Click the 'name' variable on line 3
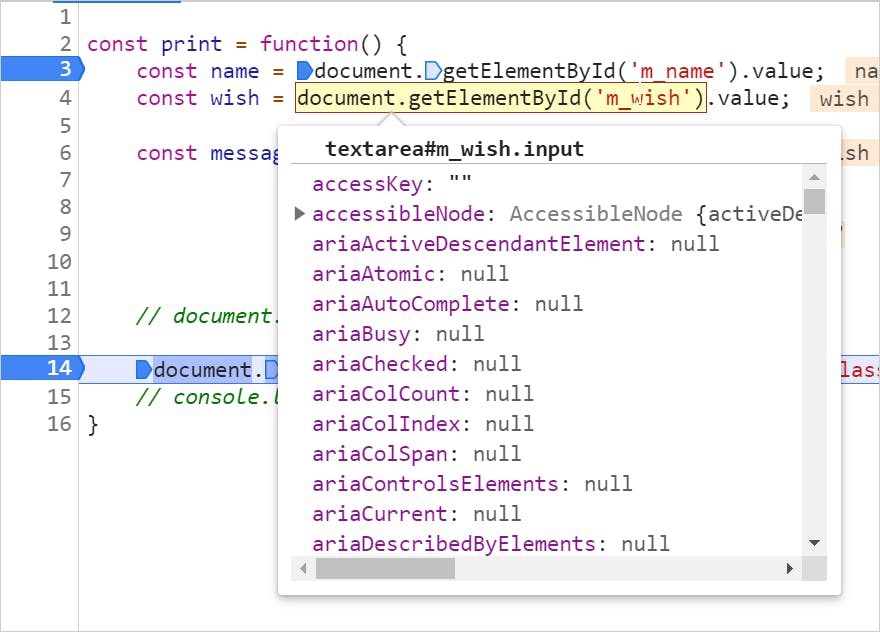Viewport: 880px width, 632px height. click(235, 71)
